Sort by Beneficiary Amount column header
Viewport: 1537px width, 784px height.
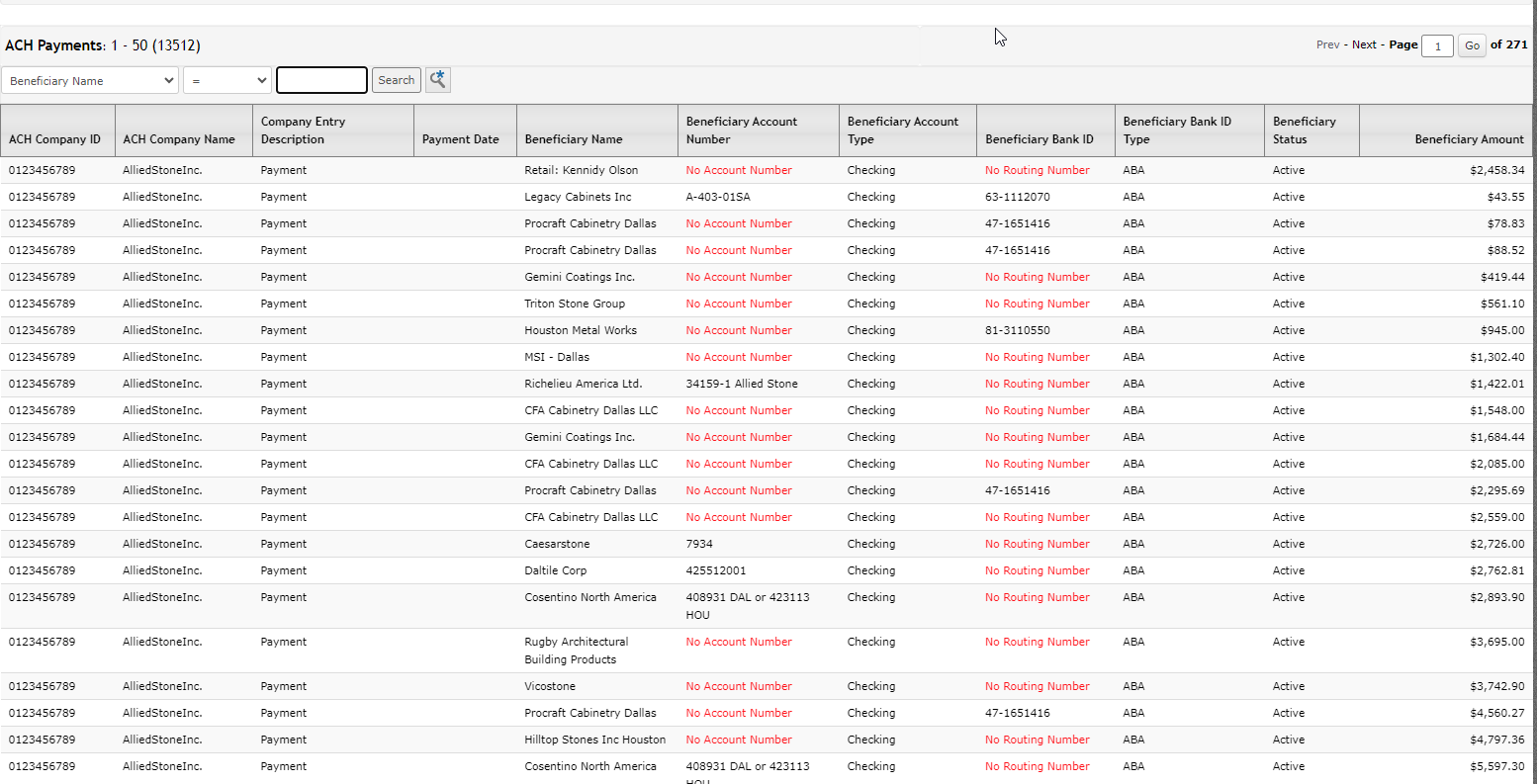(1446, 131)
